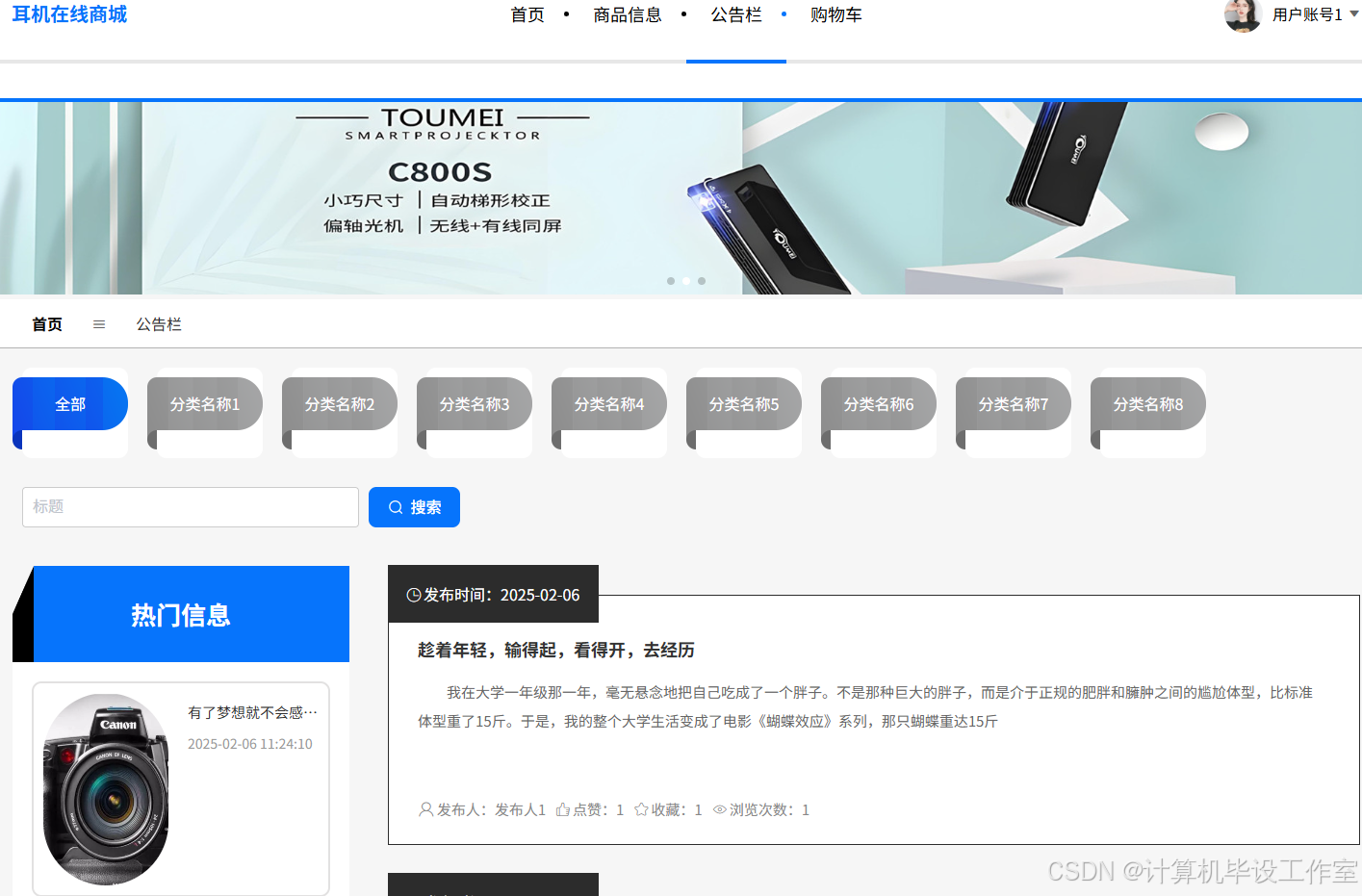Click the article excerpt about 蝴蝶效应
1362x896 pixels.
[865, 706]
